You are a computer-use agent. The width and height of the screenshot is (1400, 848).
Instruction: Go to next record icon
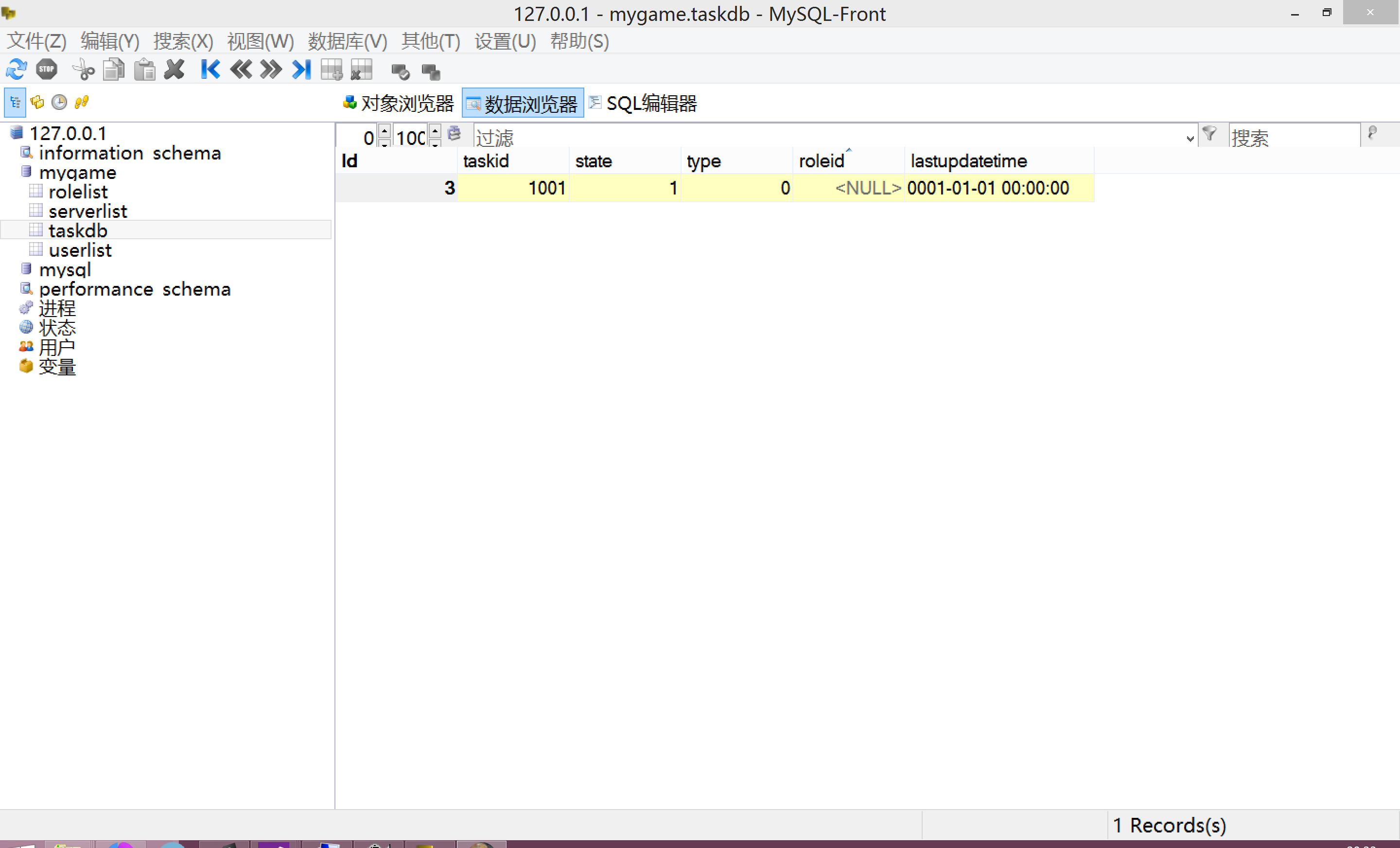pos(271,70)
